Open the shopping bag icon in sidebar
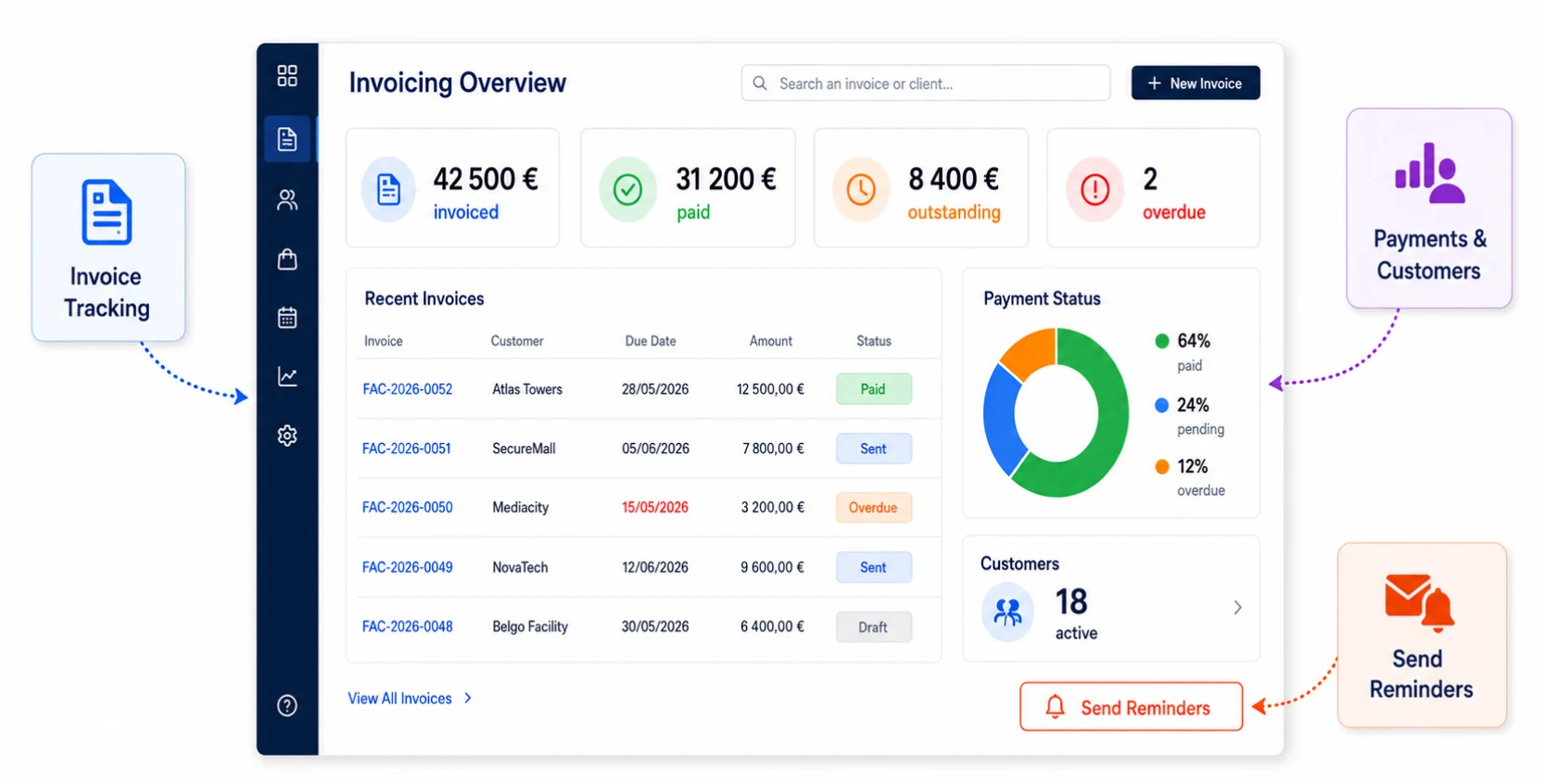 [287, 259]
